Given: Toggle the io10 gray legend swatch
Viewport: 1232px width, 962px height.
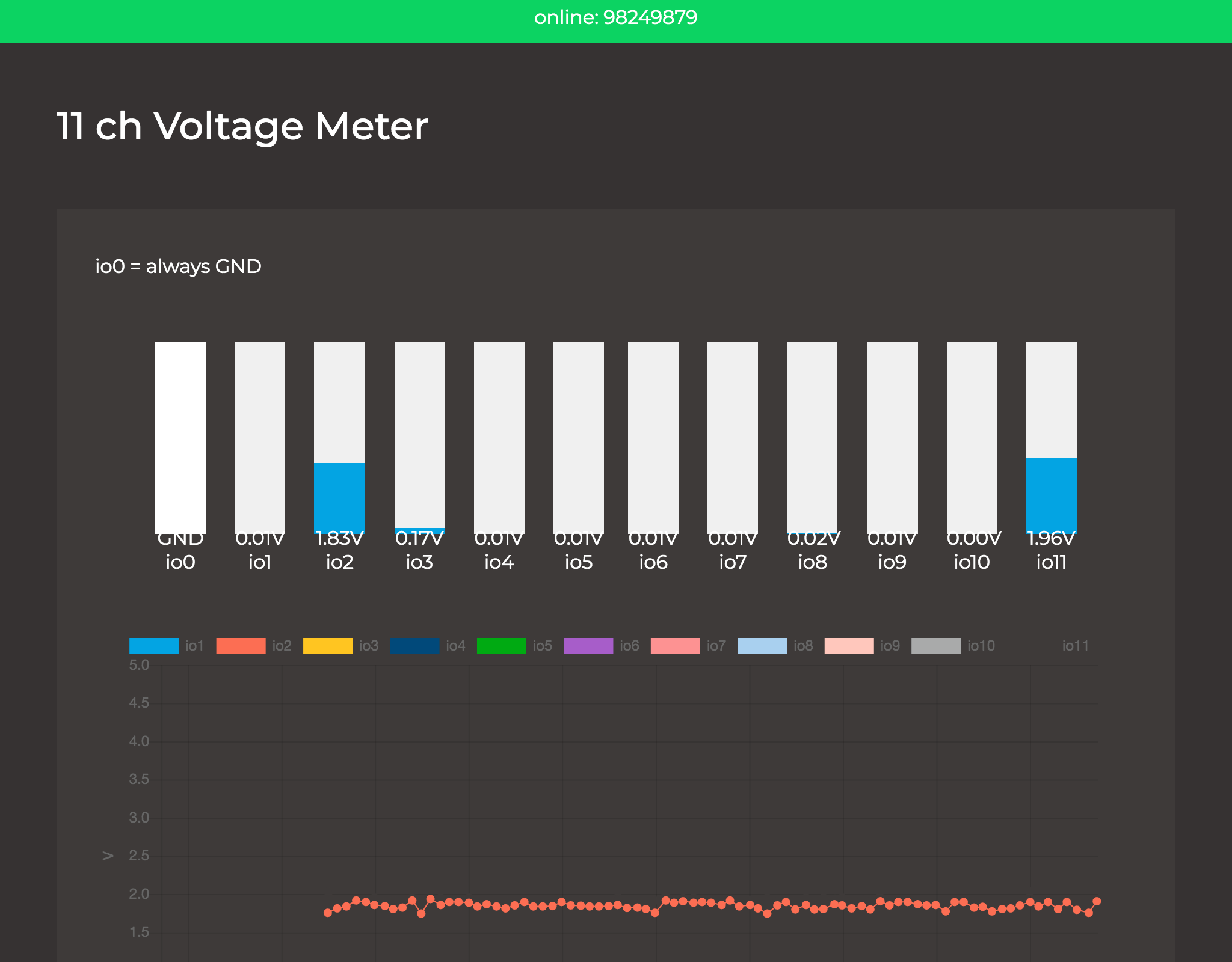Looking at the screenshot, I should point(936,646).
